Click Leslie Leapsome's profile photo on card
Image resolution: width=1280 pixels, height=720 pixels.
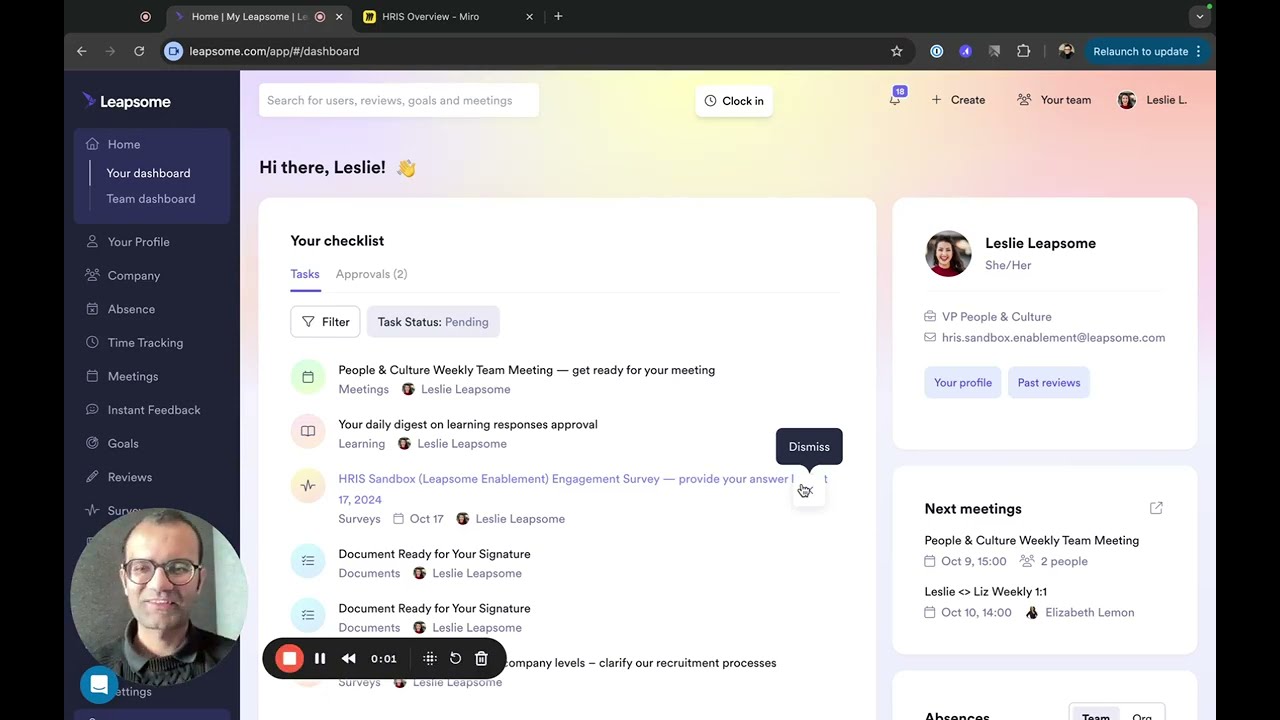948,253
